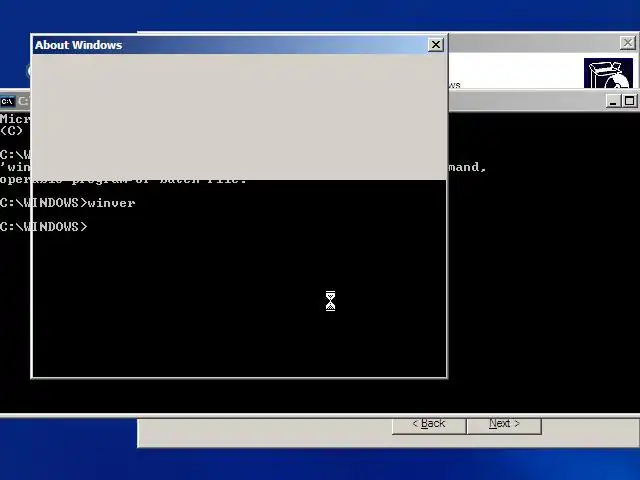The image size is (640, 480).
Task: Maximize the command prompt window
Action: [629, 101]
